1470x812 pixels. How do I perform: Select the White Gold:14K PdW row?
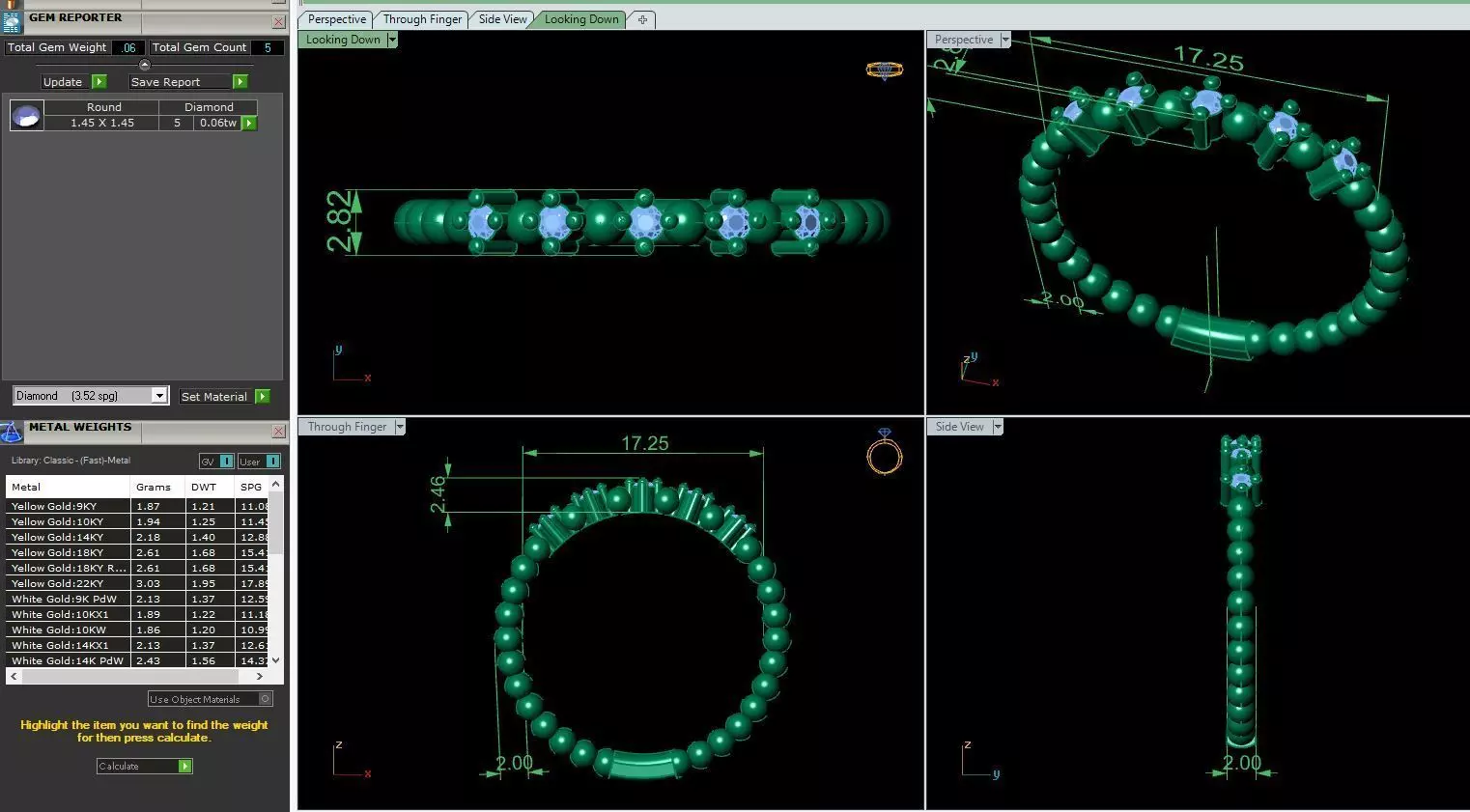tap(138, 660)
